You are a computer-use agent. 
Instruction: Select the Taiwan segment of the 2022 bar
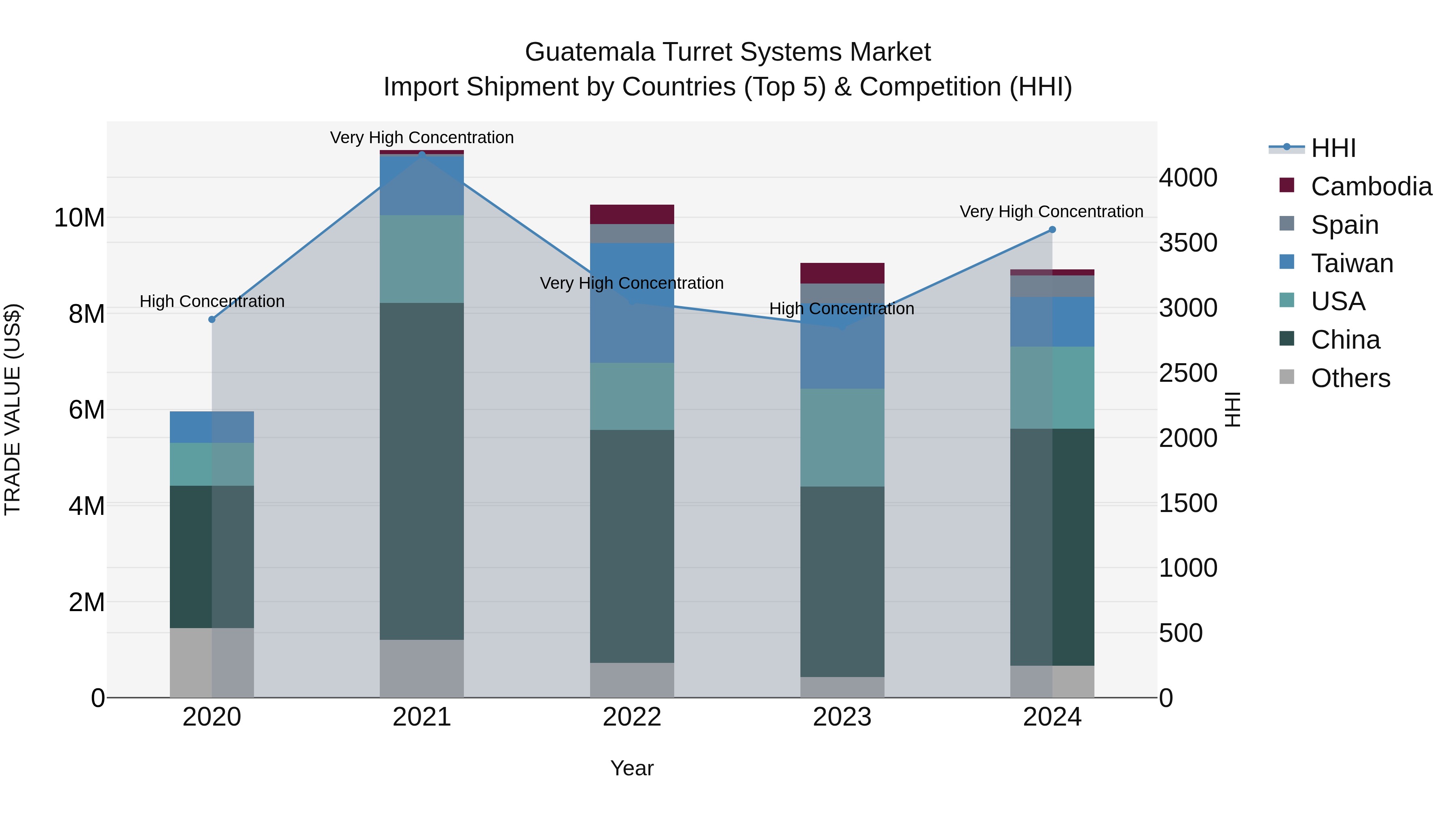tap(632, 303)
